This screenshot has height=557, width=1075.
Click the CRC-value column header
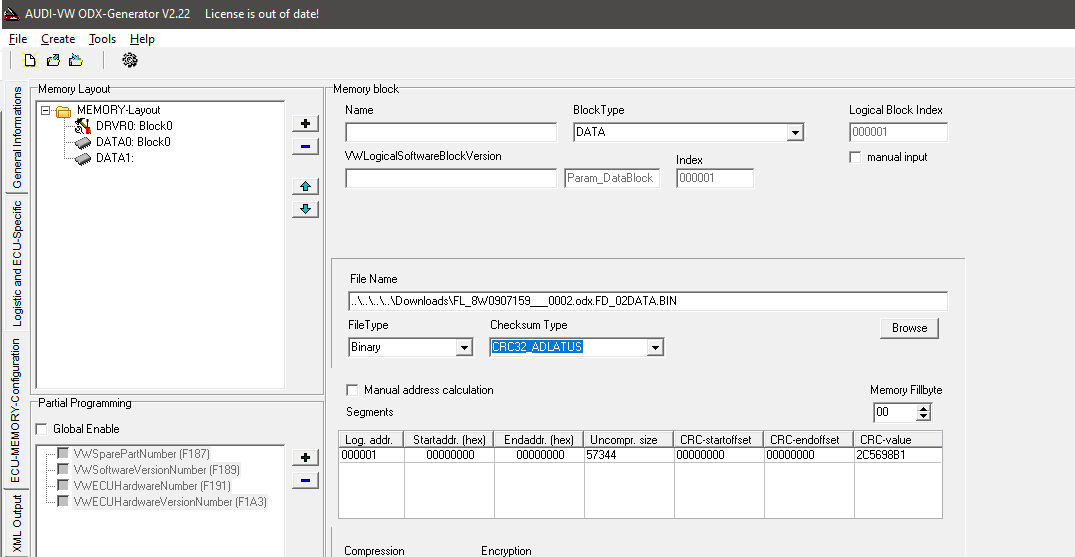click(x=898, y=440)
